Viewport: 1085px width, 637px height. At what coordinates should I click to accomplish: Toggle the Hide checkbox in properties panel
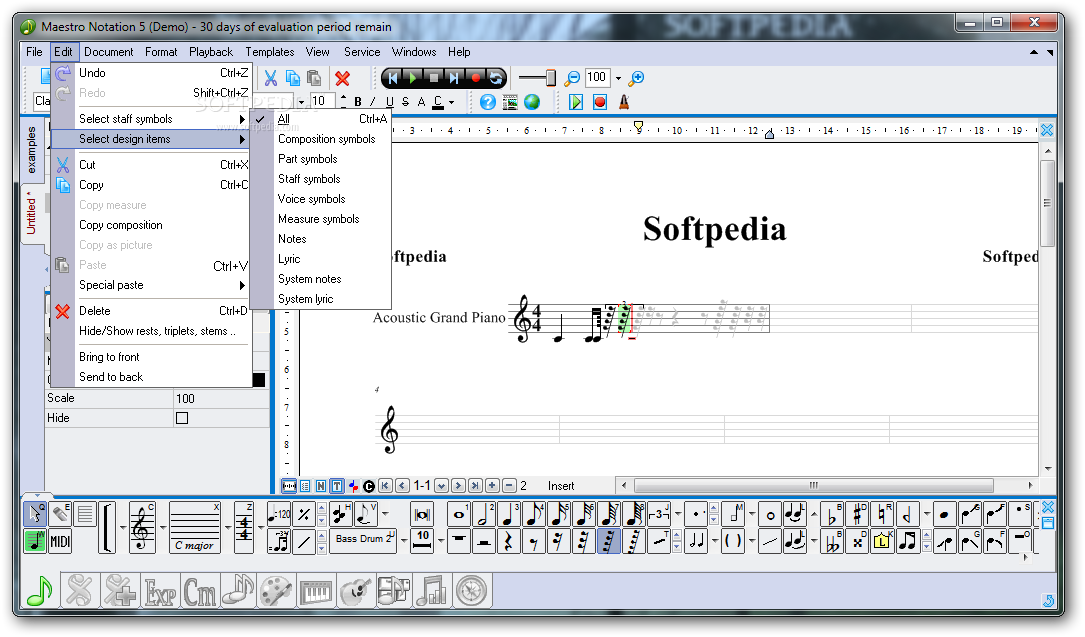pos(182,418)
